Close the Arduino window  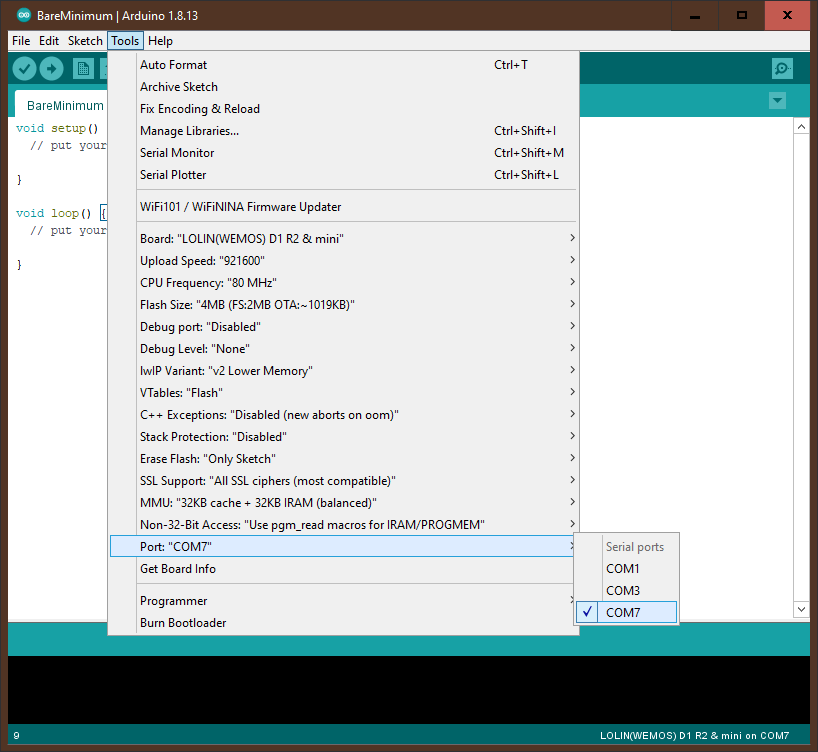pyautogui.click(x=787, y=16)
